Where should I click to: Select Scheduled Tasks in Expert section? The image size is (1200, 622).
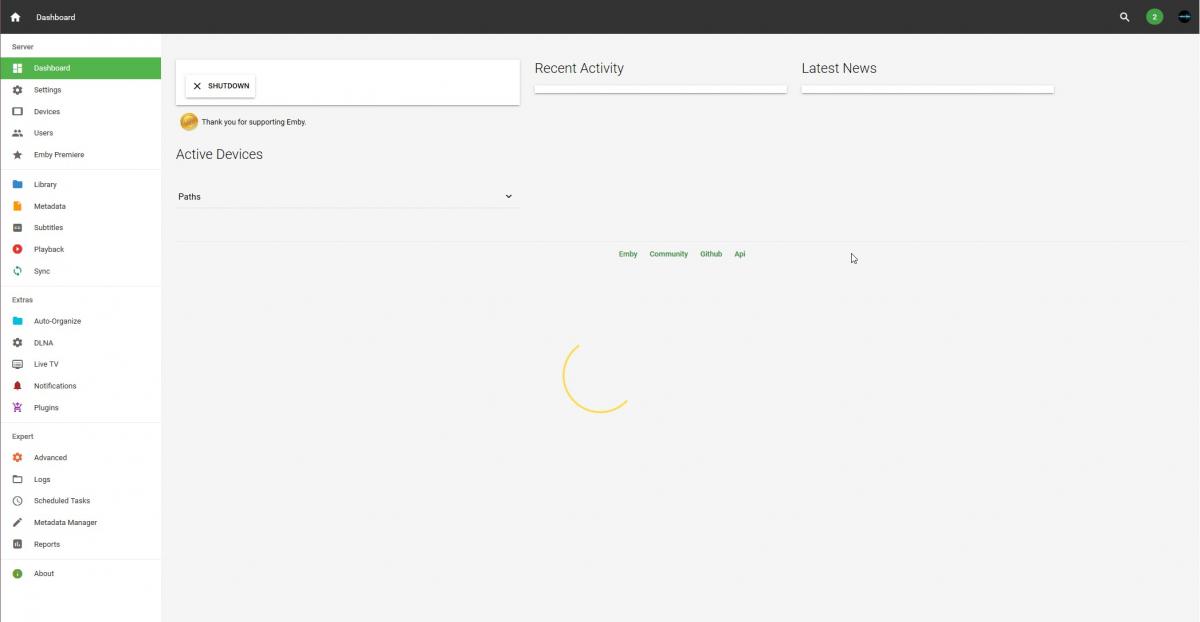pyautogui.click(x=62, y=501)
